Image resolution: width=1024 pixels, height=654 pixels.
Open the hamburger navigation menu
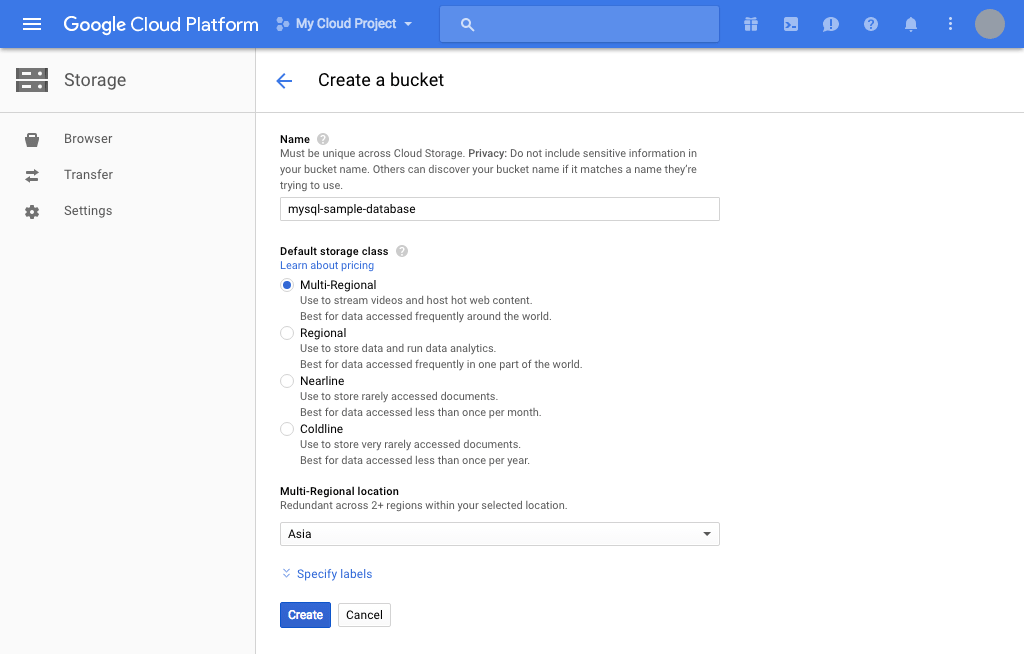pyautogui.click(x=32, y=24)
